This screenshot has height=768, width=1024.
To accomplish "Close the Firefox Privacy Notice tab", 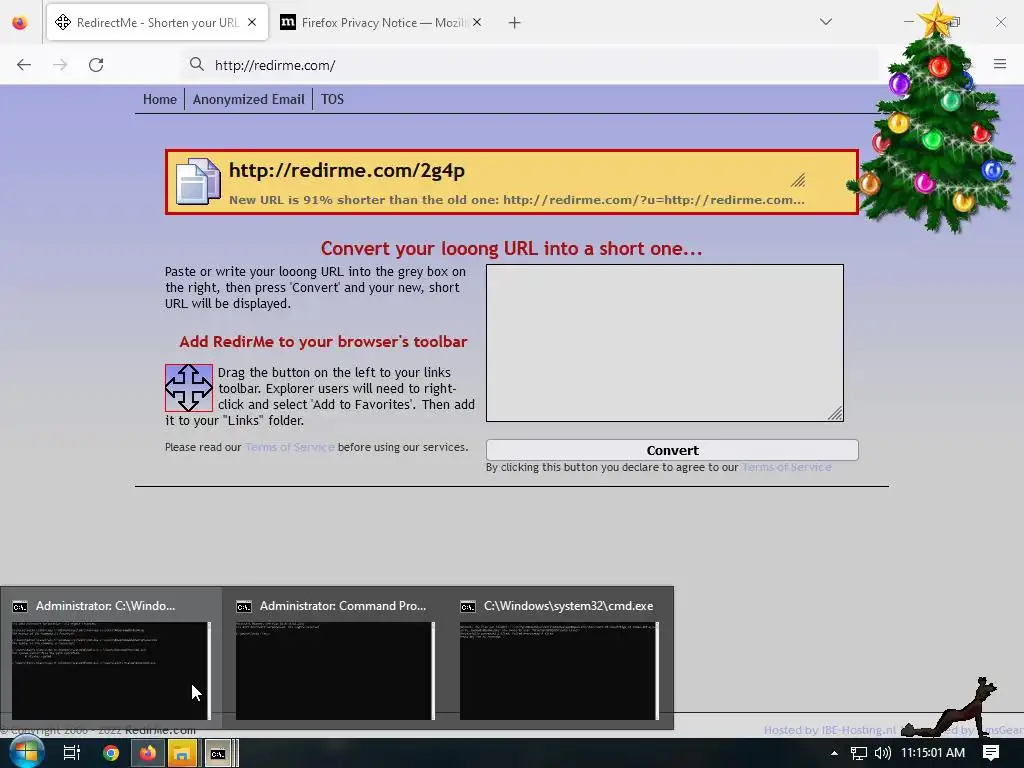I will [477, 22].
